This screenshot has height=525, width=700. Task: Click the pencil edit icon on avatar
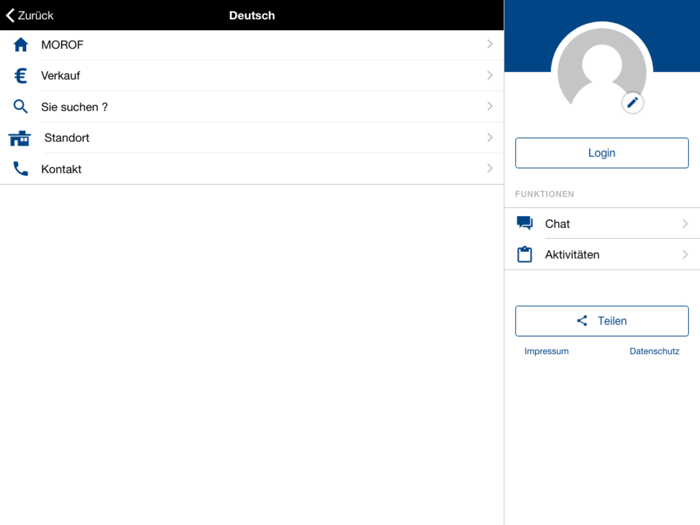click(x=632, y=103)
